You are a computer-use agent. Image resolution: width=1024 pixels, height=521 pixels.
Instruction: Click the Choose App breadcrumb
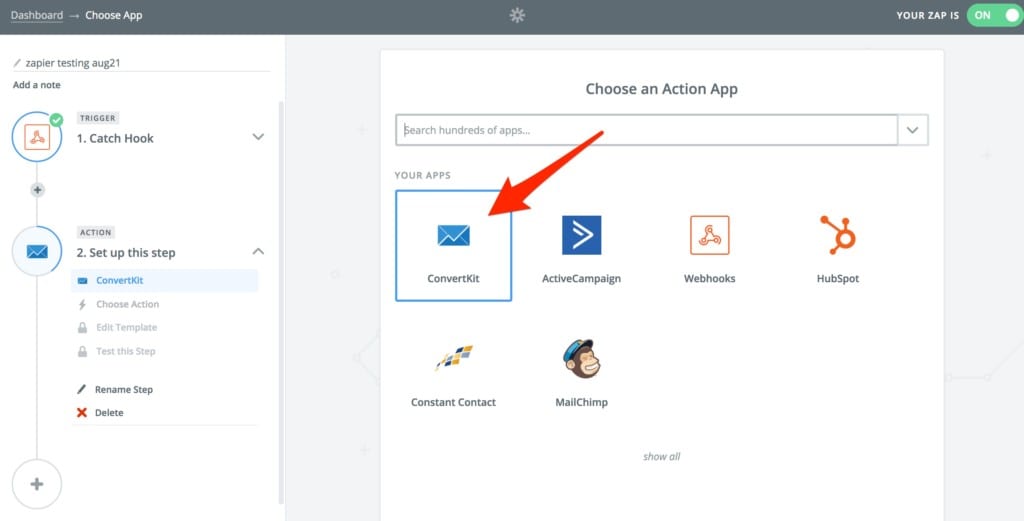pyautogui.click(x=114, y=15)
